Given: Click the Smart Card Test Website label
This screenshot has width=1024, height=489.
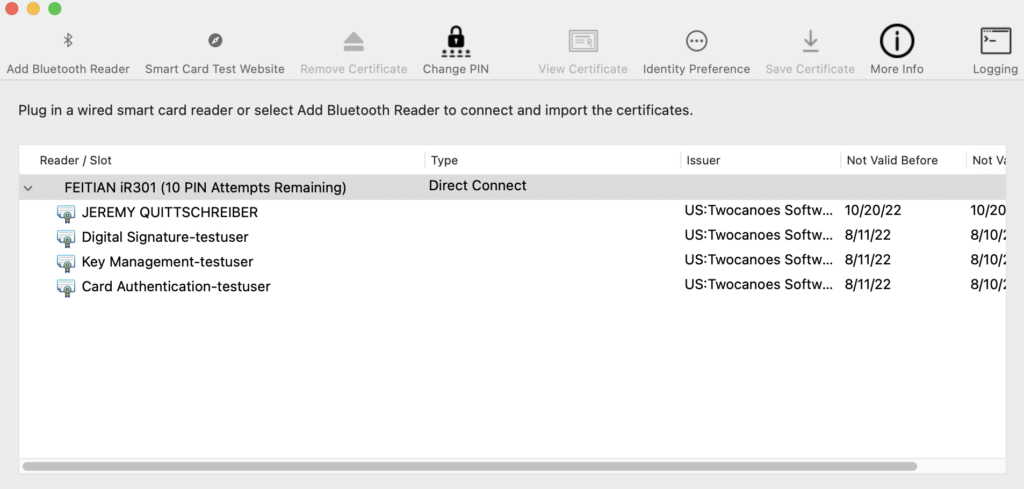Looking at the screenshot, I should click(x=215, y=69).
